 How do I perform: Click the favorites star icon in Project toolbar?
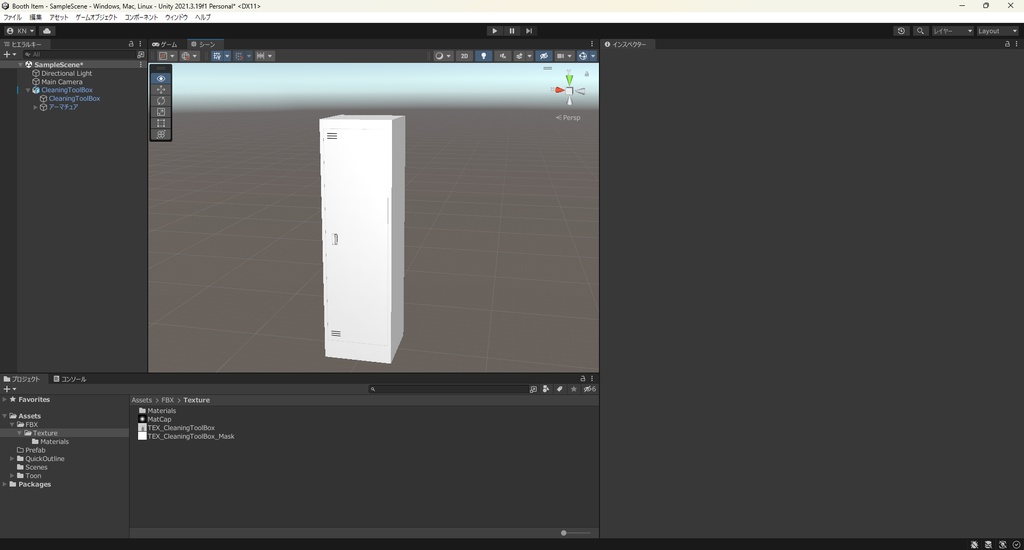pyautogui.click(x=573, y=389)
